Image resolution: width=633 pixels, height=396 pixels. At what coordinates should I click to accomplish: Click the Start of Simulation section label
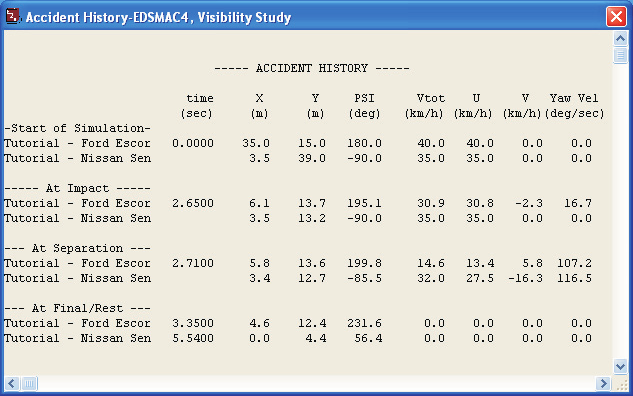pyautogui.click(x=77, y=128)
